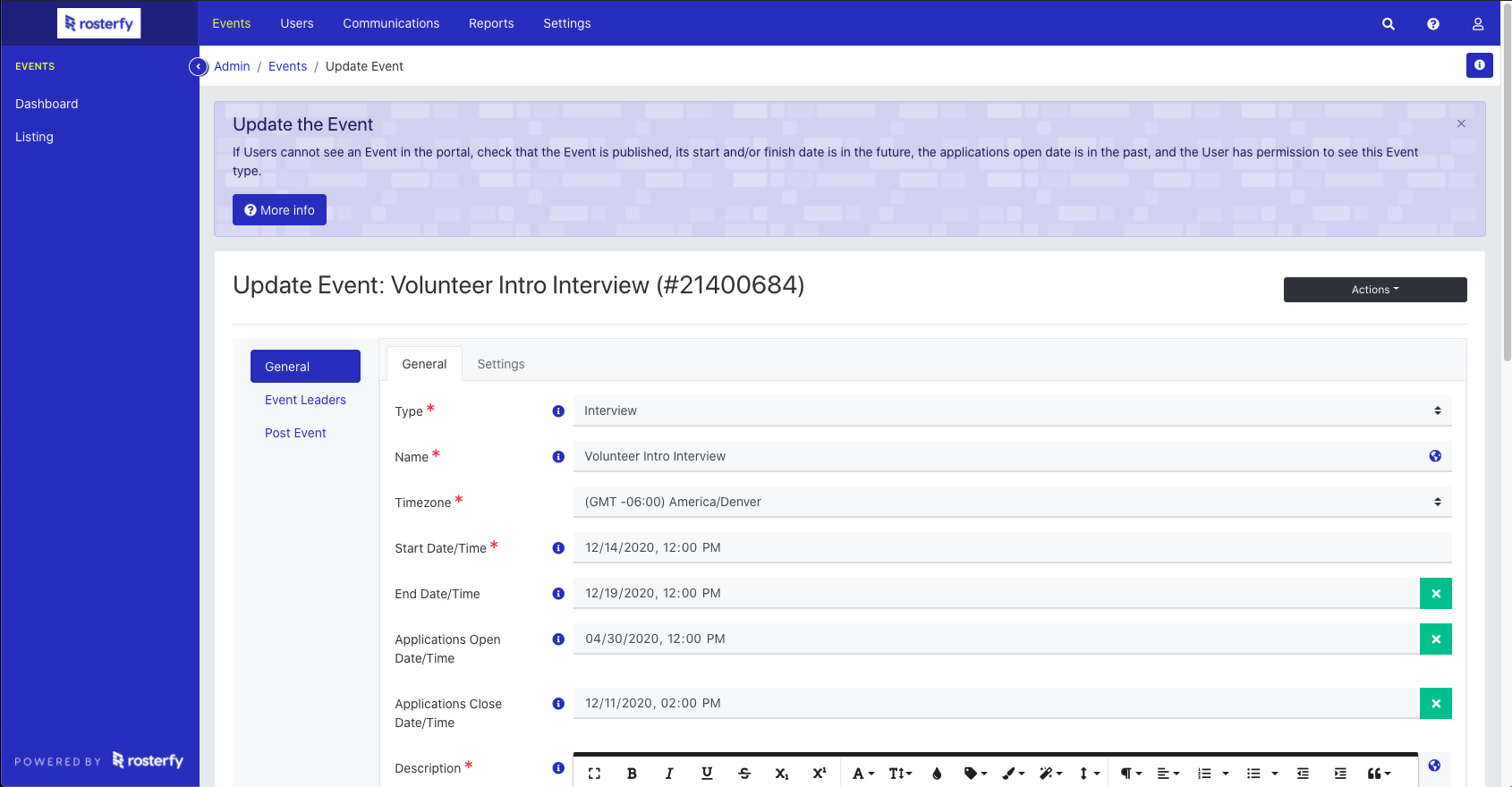Select the General tab in form
This screenshot has height=787, width=1512.
(424, 364)
